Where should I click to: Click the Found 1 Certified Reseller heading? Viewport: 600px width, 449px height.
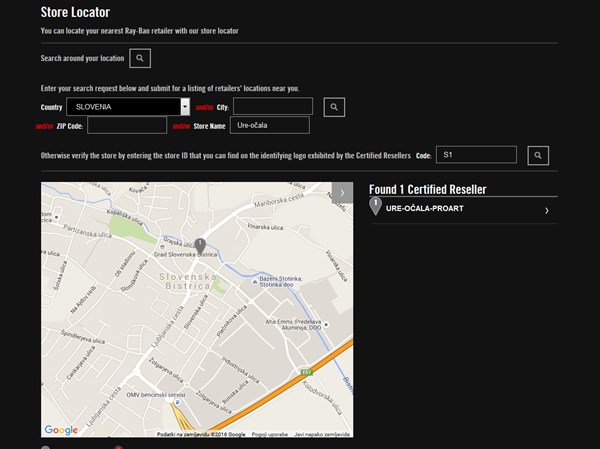pyautogui.click(x=427, y=189)
